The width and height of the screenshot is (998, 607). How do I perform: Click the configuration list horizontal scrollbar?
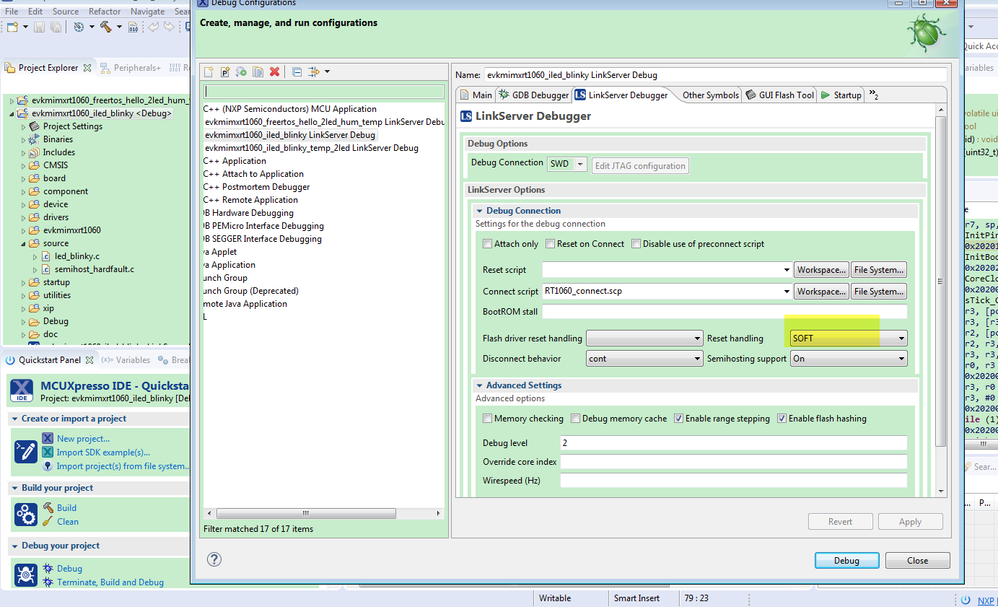tap(306, 513)
